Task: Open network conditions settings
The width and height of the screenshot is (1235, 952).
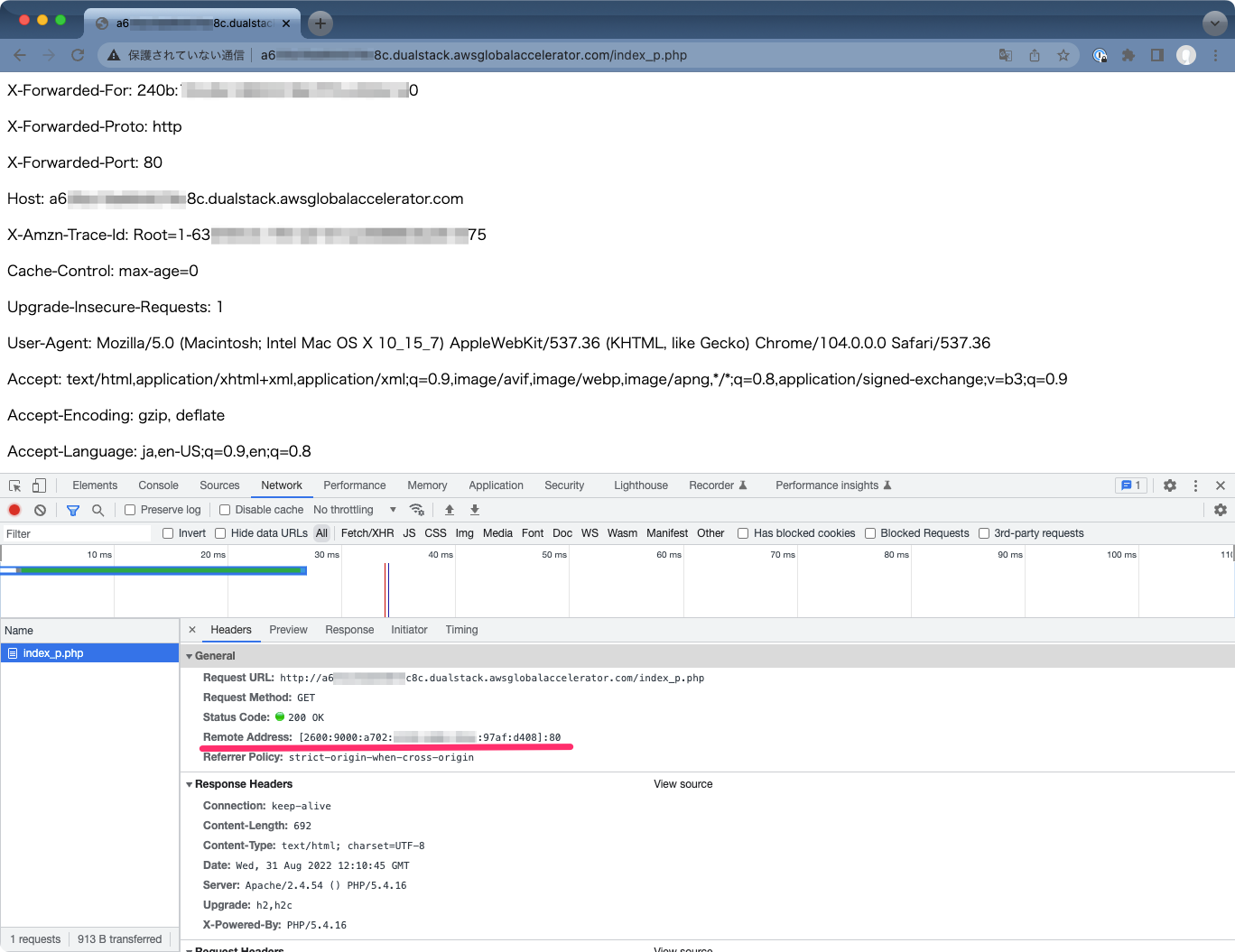Action: (416, 509)
